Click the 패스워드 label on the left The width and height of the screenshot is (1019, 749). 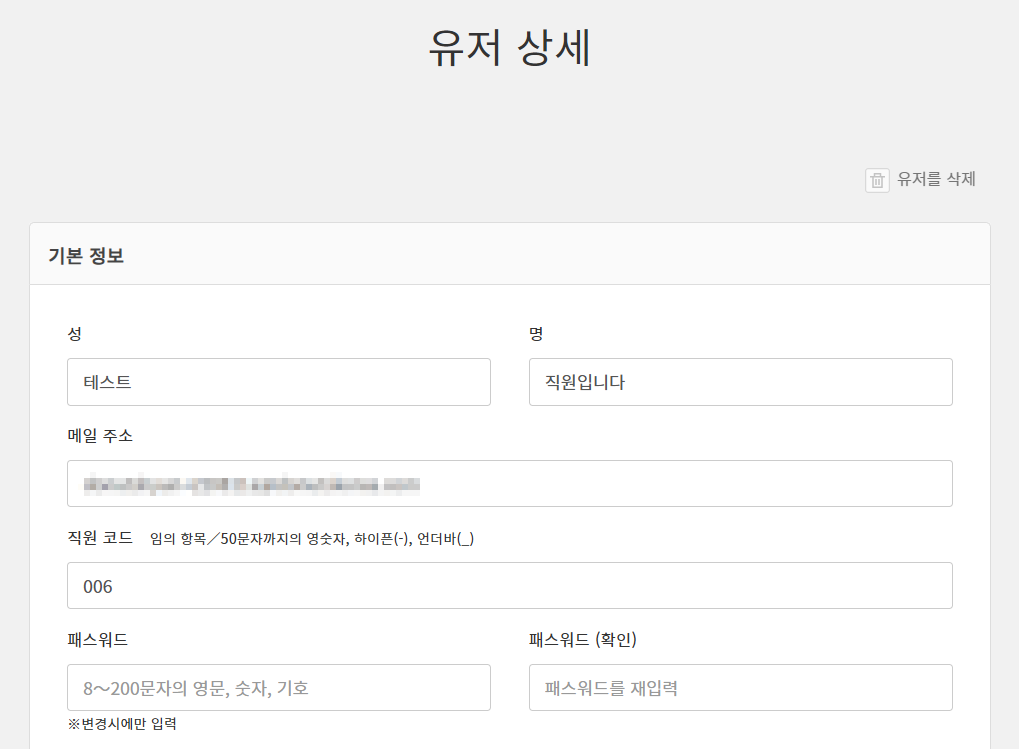click(x=97, y=640)
